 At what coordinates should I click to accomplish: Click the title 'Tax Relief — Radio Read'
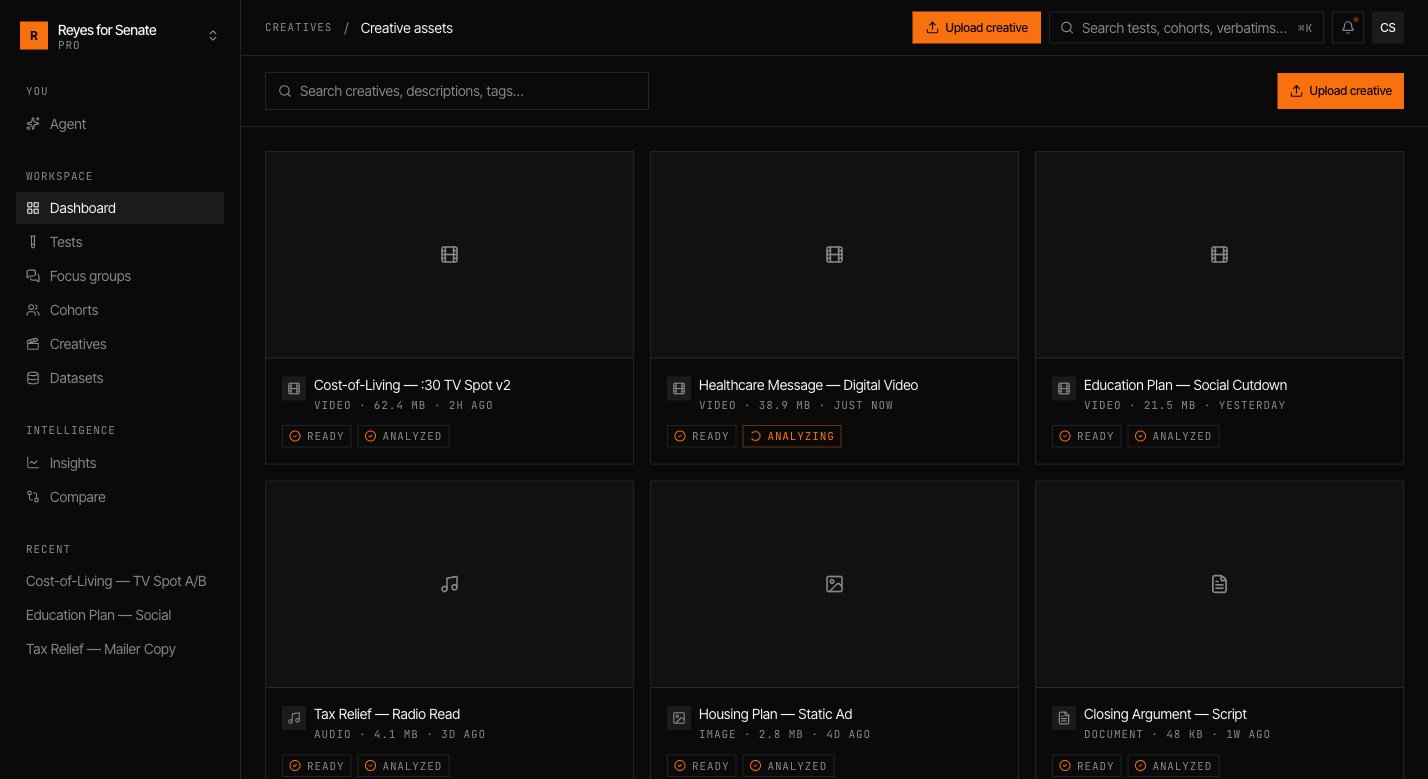(x=387, y=714)
